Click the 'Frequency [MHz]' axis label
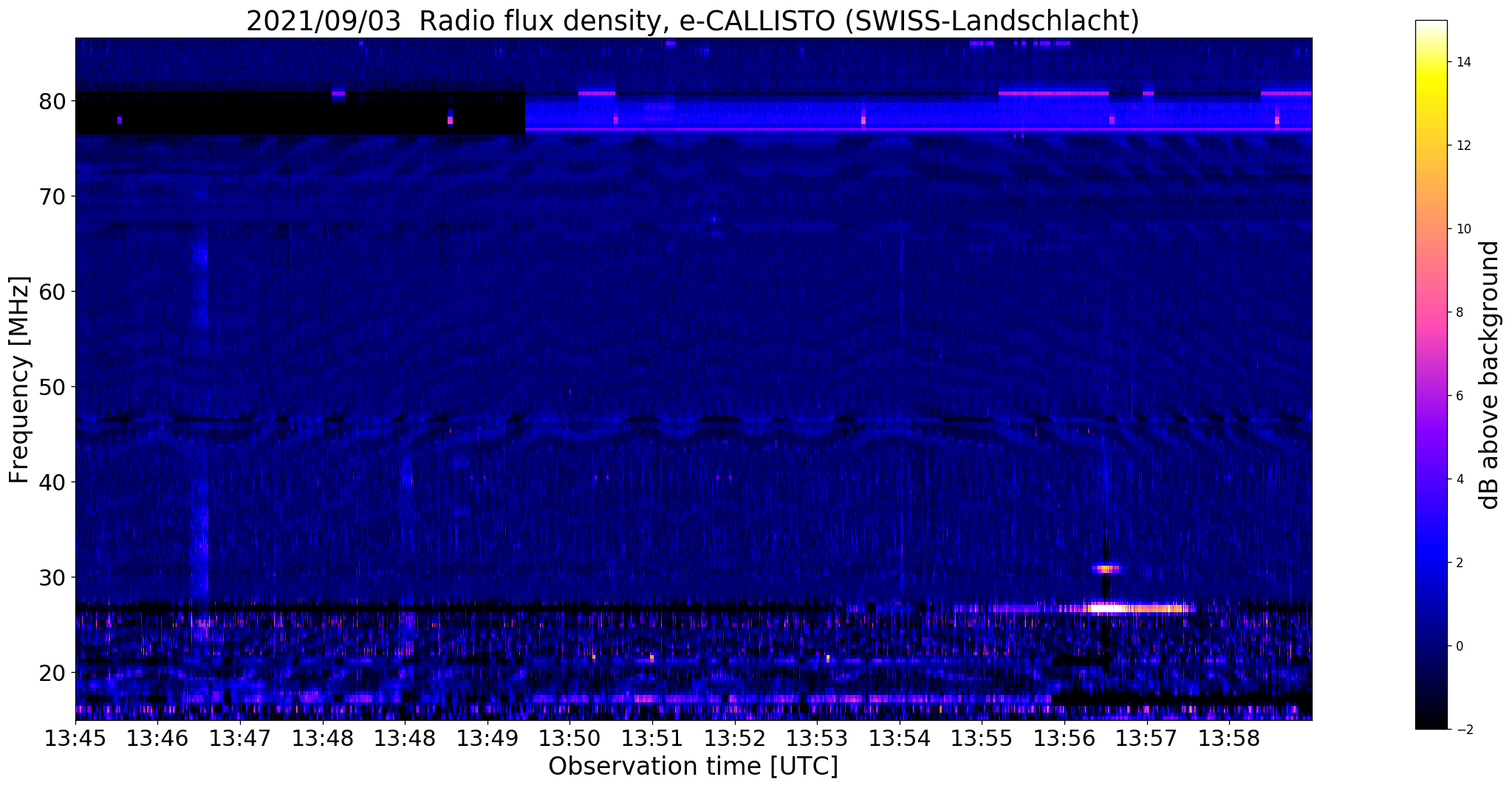 pos(20,380)
